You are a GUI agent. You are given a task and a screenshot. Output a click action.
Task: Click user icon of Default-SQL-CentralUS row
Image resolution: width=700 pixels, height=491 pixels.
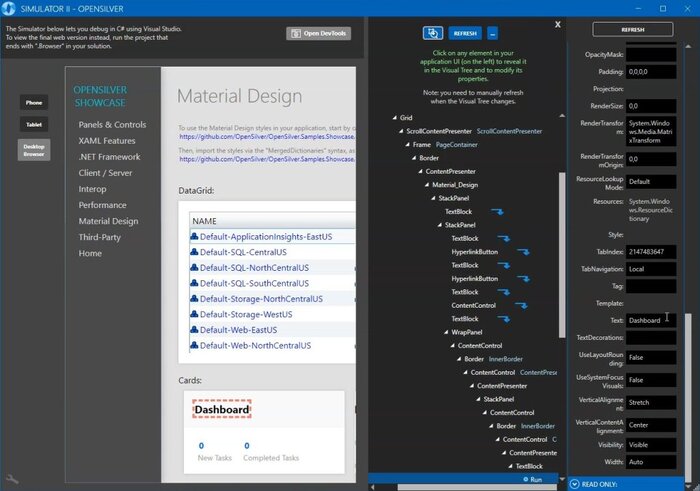[194, 252]
